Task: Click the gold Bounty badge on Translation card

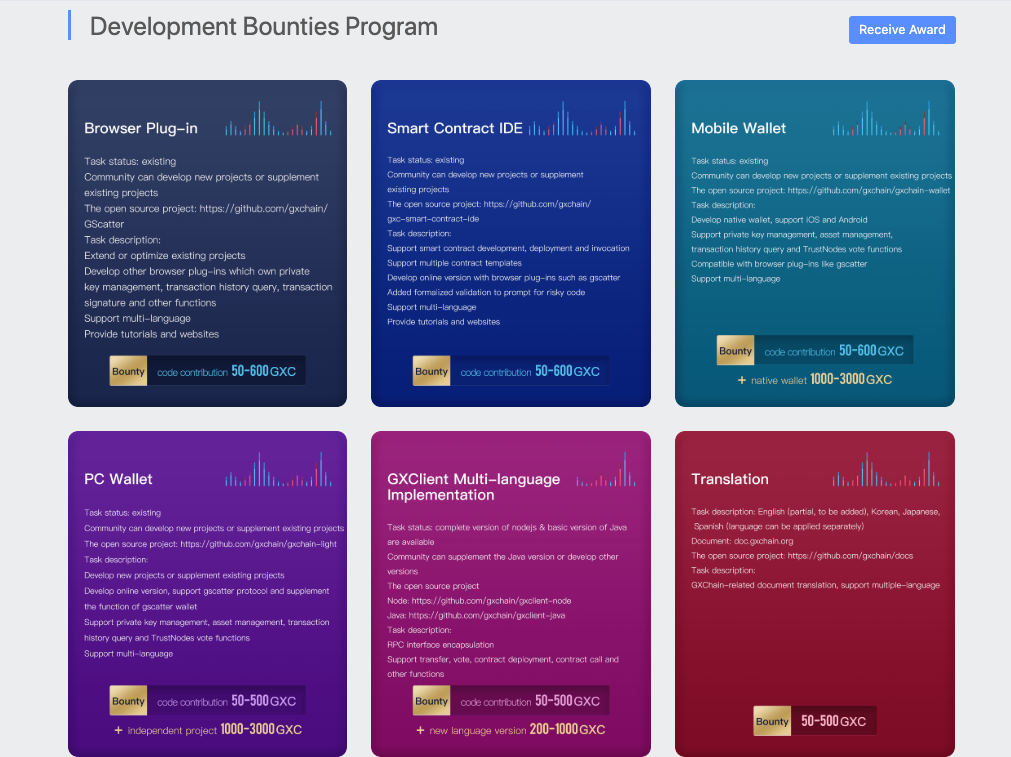Action: [772, 722]
